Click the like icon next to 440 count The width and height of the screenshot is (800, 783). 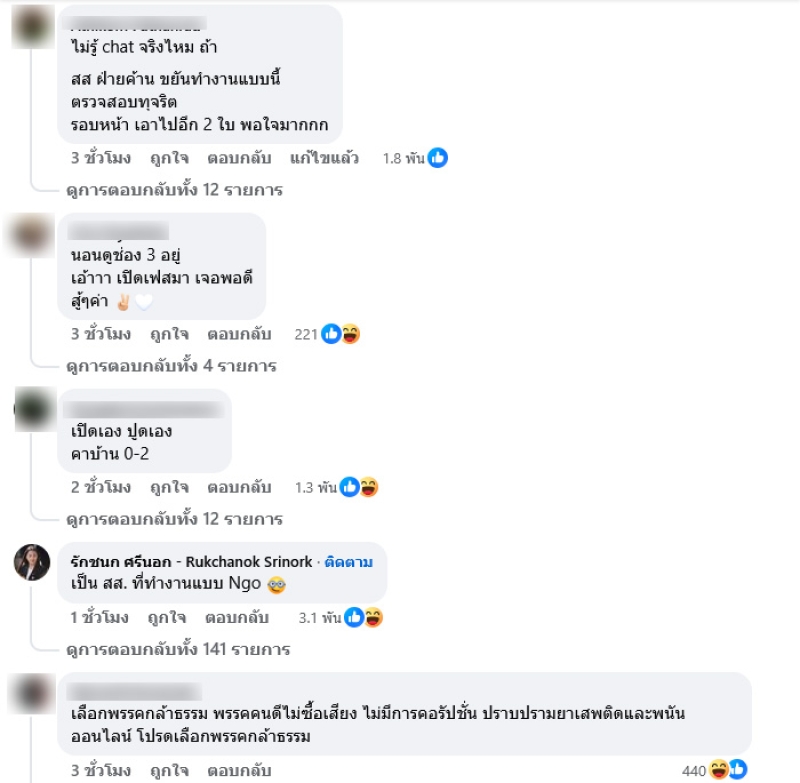point(738,770)
